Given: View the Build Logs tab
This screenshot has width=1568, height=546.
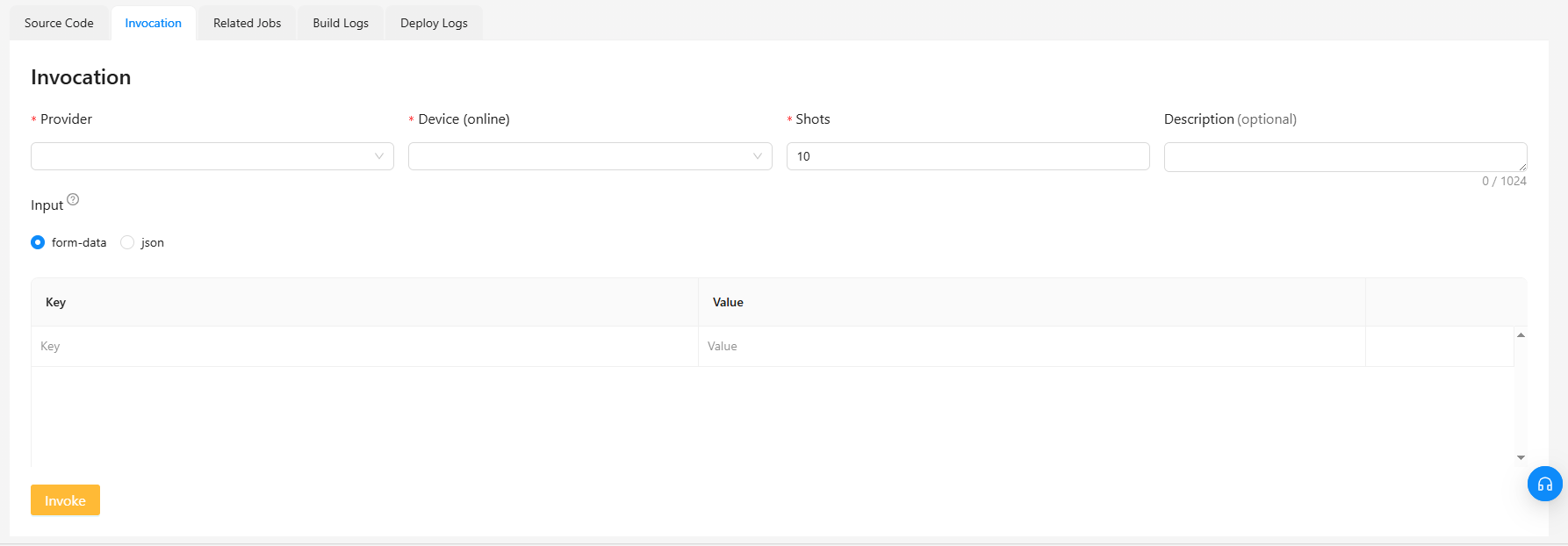Looking at the screenshot, I should [x=341, y=23].
